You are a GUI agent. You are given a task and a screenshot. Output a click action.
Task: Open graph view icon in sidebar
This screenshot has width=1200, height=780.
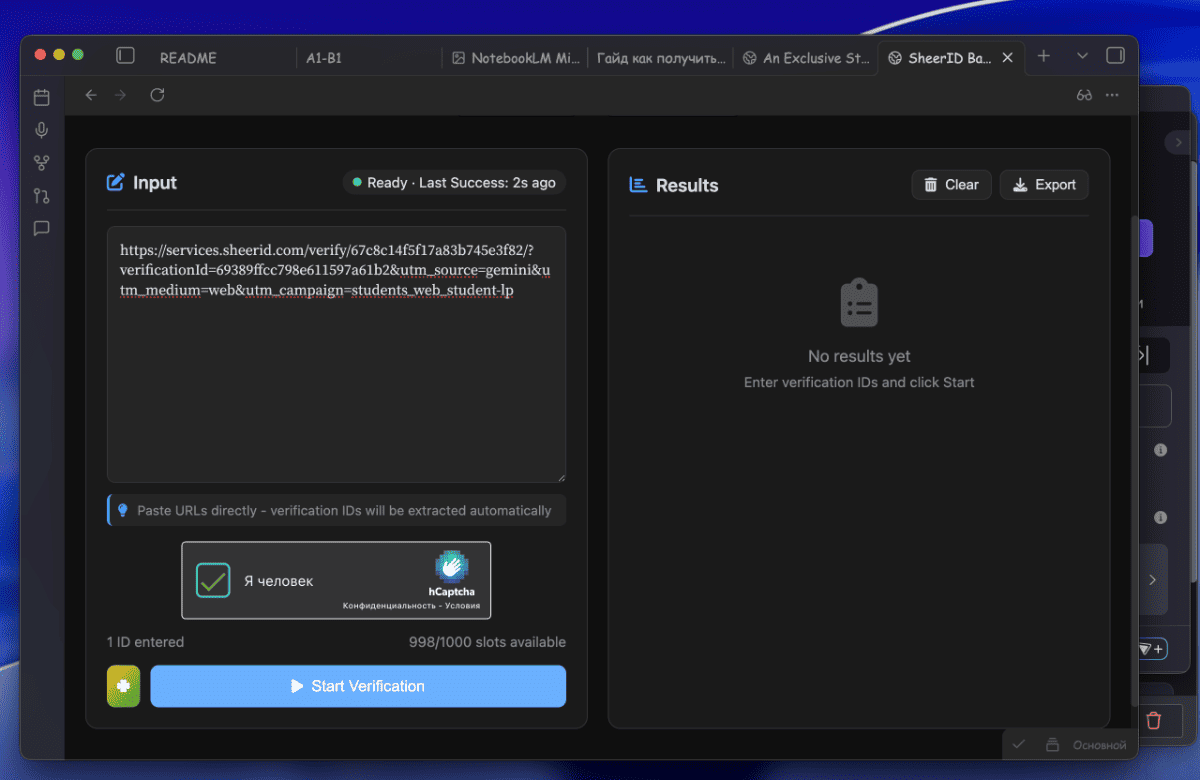pyautogui.click(x=41, y=163)
